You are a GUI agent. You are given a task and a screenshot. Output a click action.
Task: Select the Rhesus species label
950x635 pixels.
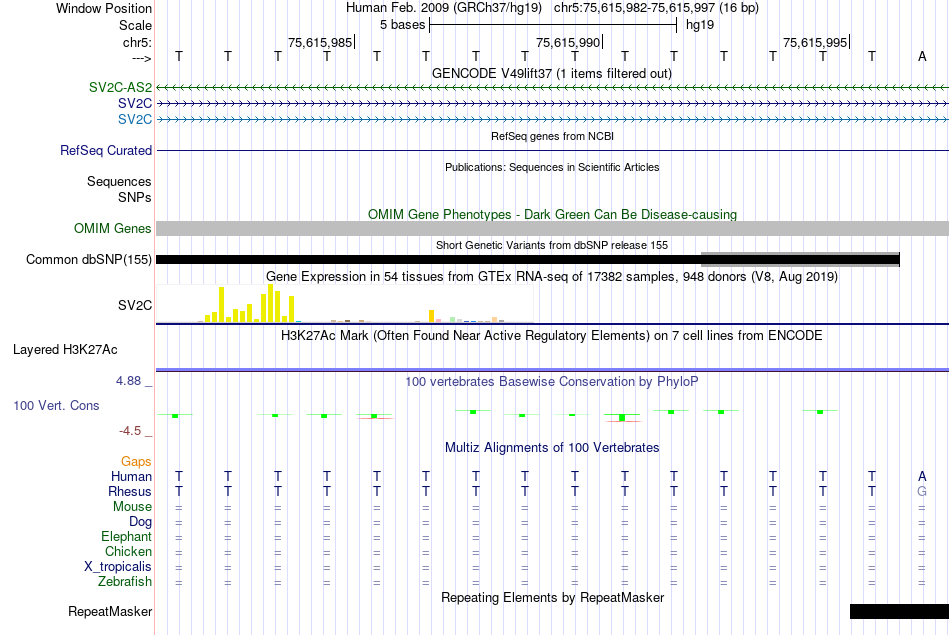tap(130, 491)
